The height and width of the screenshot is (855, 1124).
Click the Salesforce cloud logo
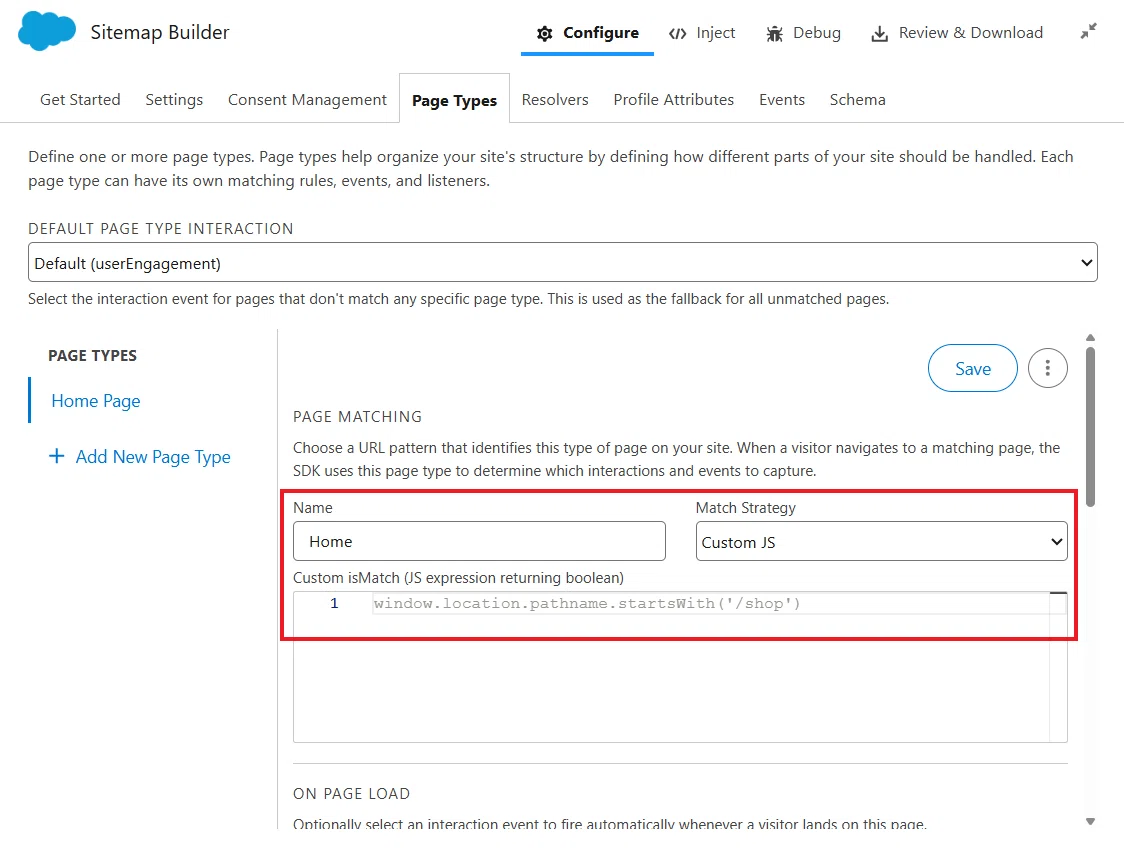[47, 32]
